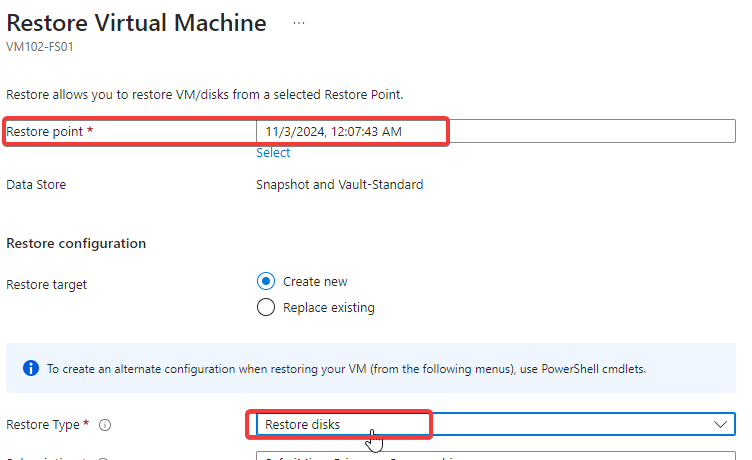This screenshot has height=460, width=752.
Task: Click the Snapshot and Vault-Standard value
Action: (x=340, y=185)
